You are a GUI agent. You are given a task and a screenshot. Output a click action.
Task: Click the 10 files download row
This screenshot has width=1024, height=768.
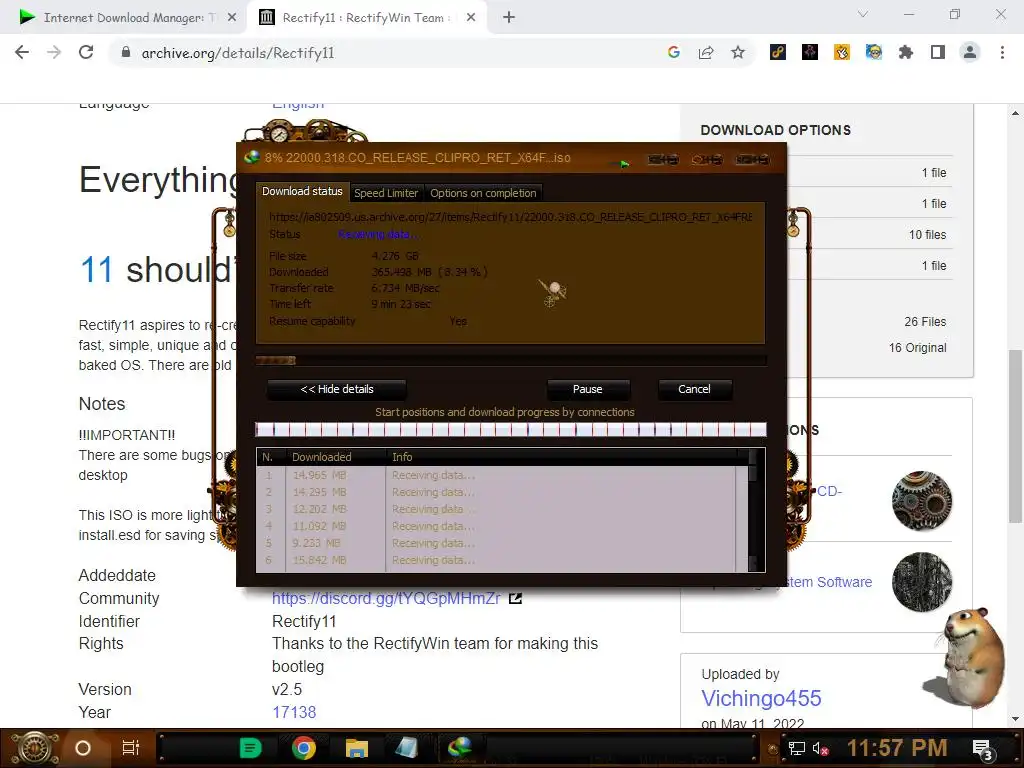(x=927, y=234)
